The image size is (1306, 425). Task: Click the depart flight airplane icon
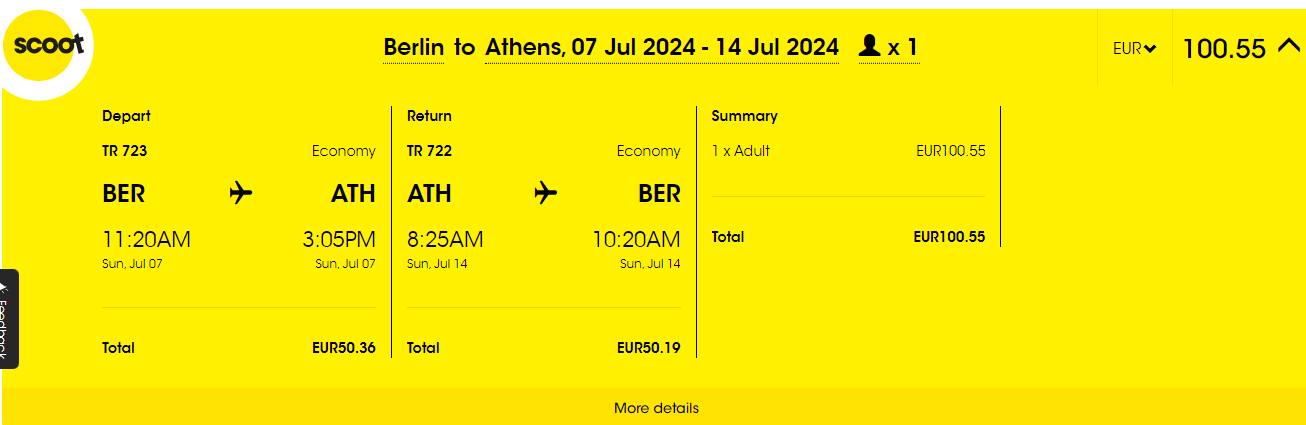241,192
